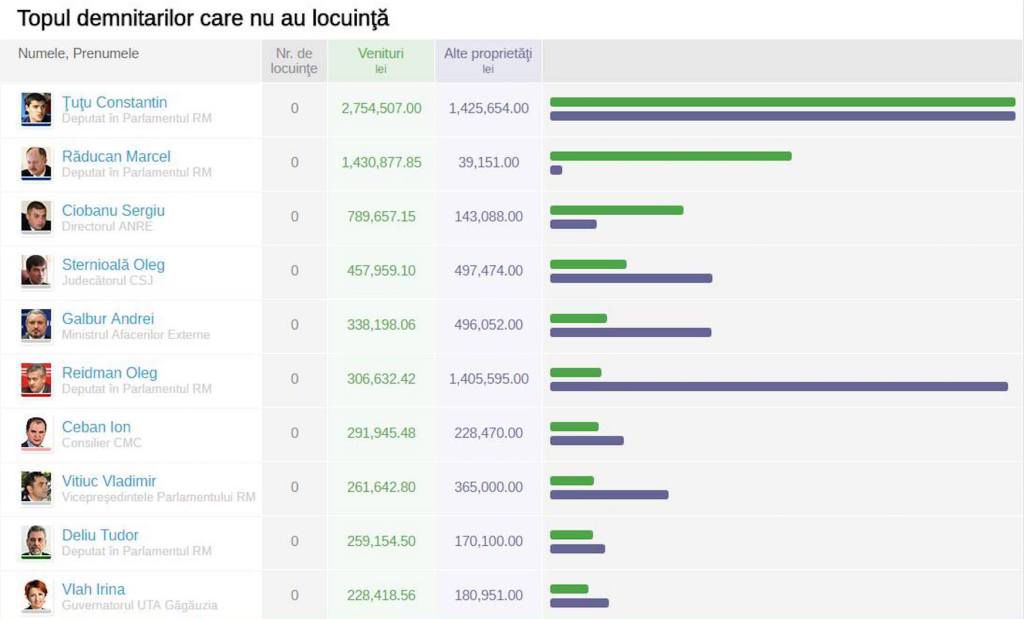Click Răducan Marcel's green income bar
1024x619 pixels.
click(671, 156)
